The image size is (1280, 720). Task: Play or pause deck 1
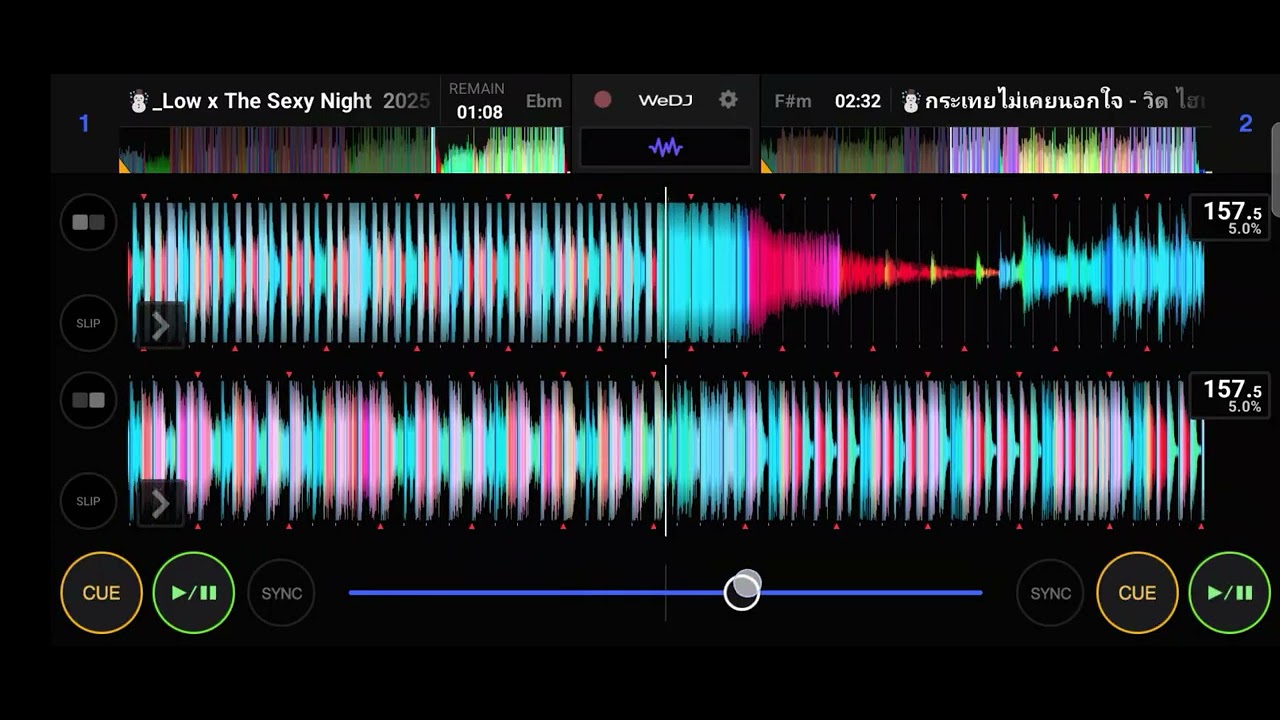193,593
